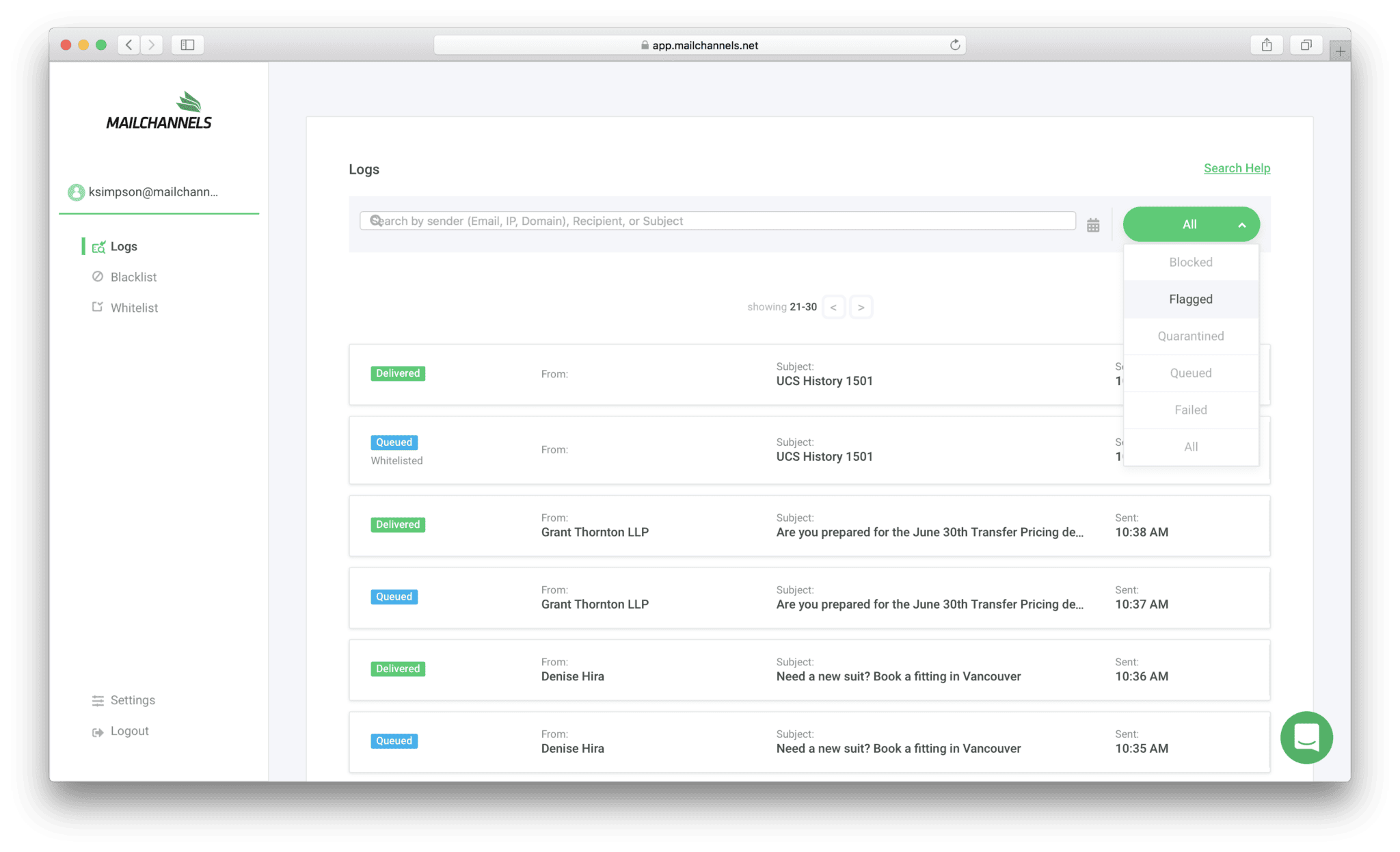Click the Logout icon
This screenshot has height=852, width=1400.
coord(97,730)
